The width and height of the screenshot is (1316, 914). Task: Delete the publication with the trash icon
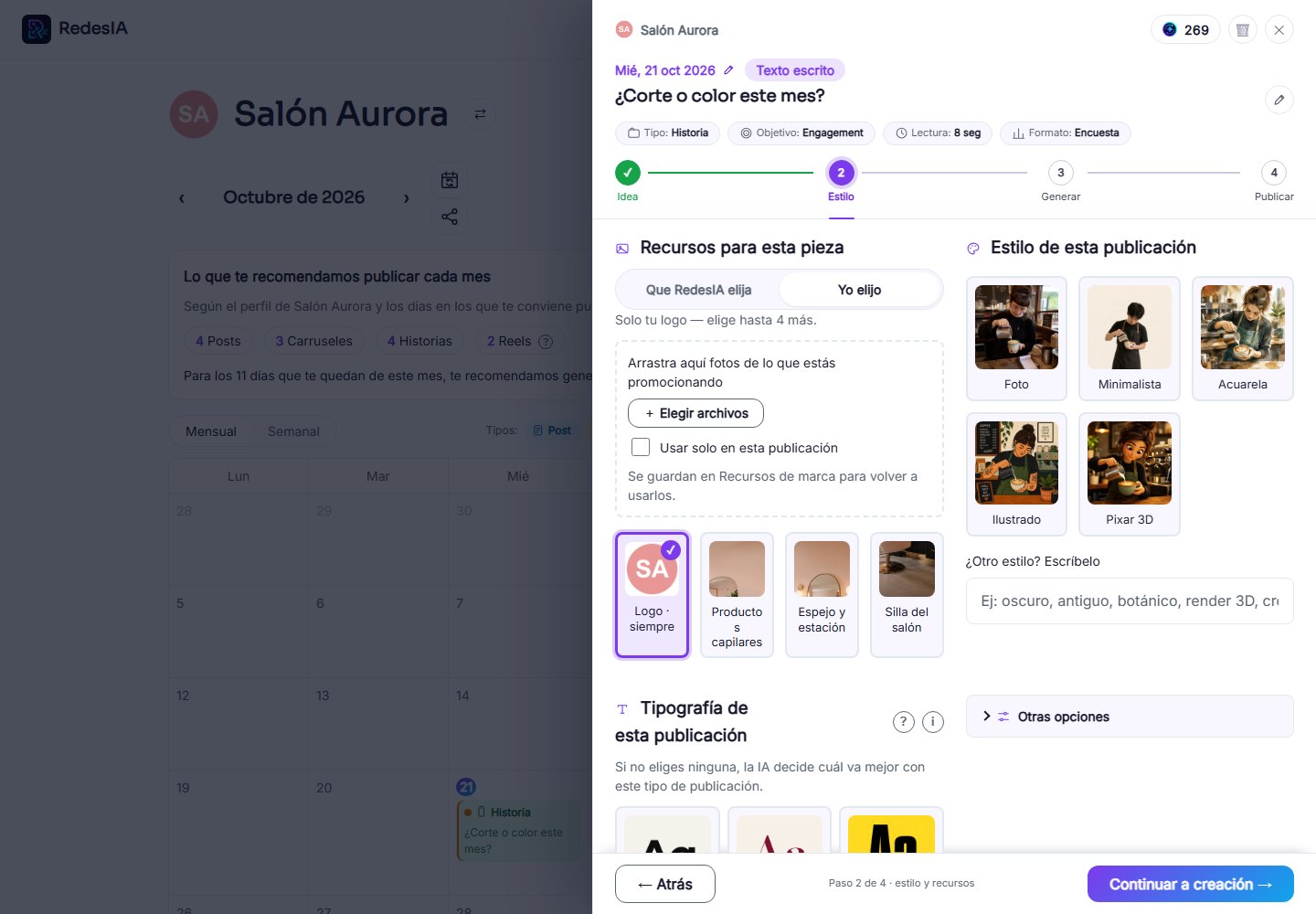click(x=1243, y=30)
